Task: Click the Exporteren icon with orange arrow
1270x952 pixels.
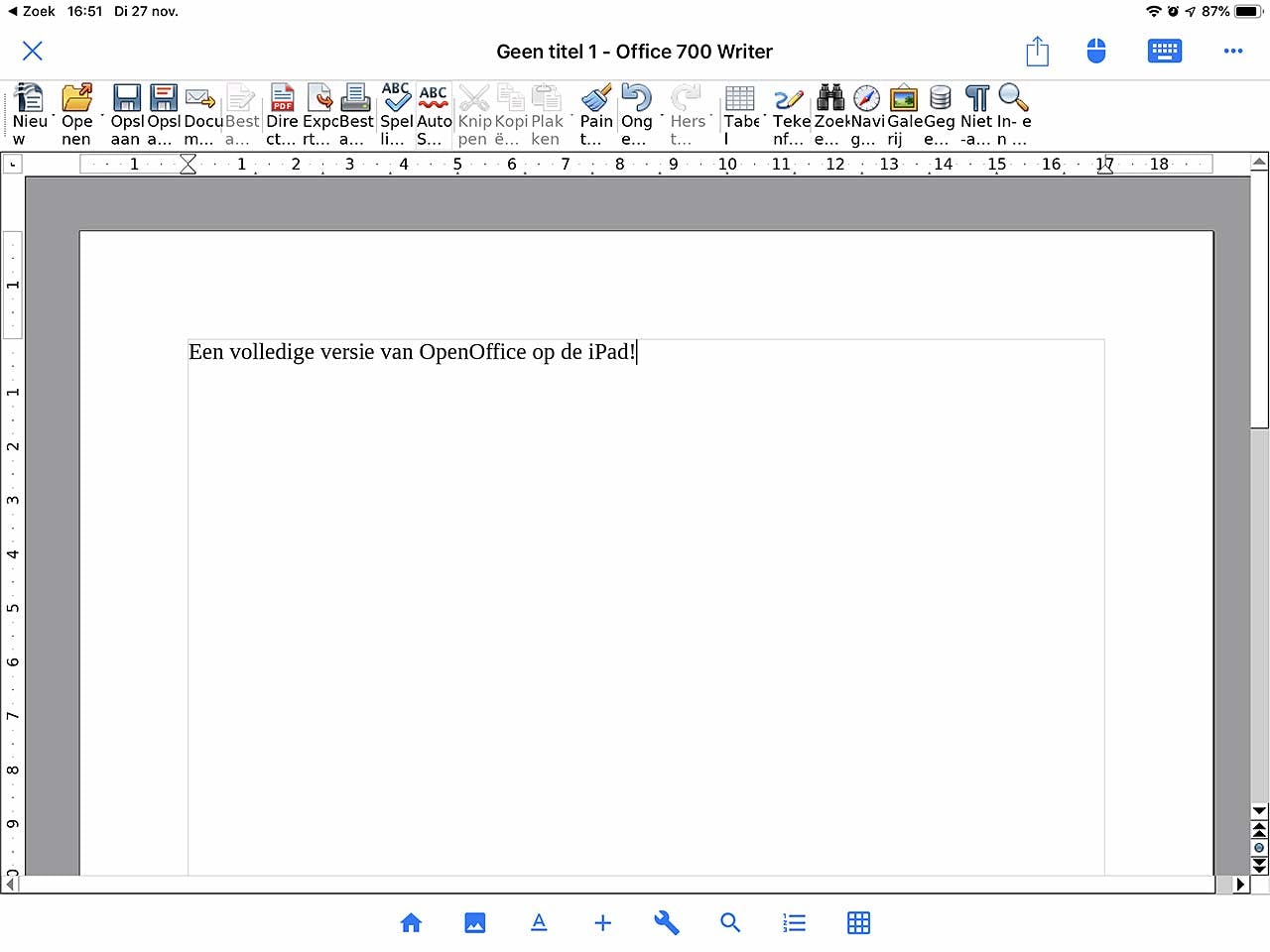Action: pyautogui.click(x=319, y=97)
